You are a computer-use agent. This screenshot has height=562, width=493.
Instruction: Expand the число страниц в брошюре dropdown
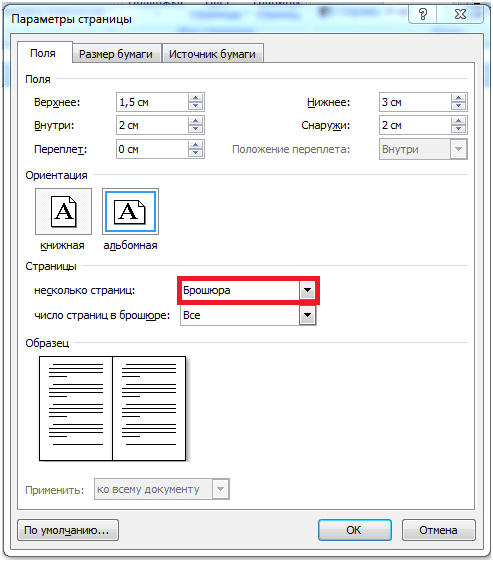click(x=308, y=315)
